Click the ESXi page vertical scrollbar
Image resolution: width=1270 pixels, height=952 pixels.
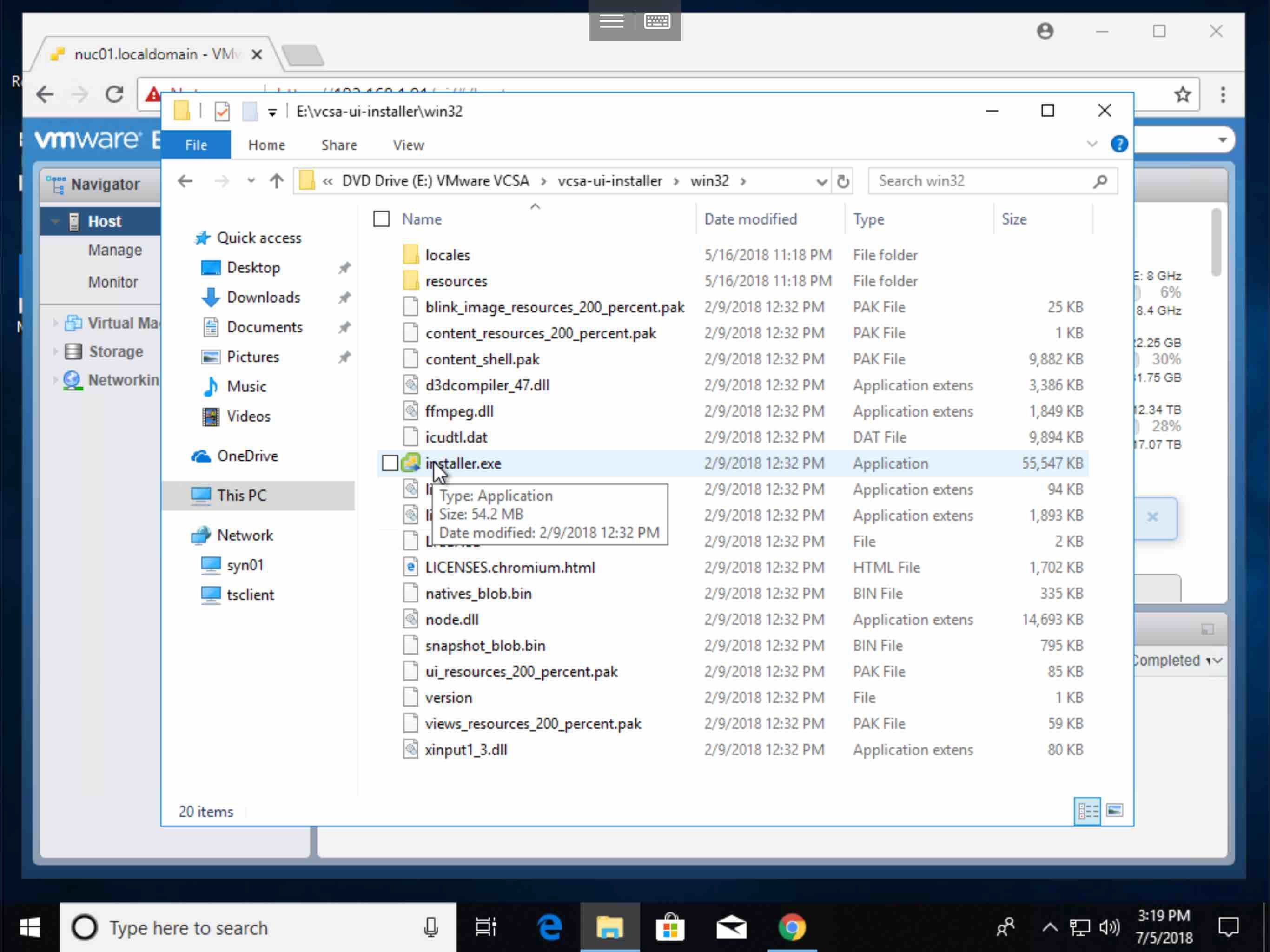coord(1216,241)
